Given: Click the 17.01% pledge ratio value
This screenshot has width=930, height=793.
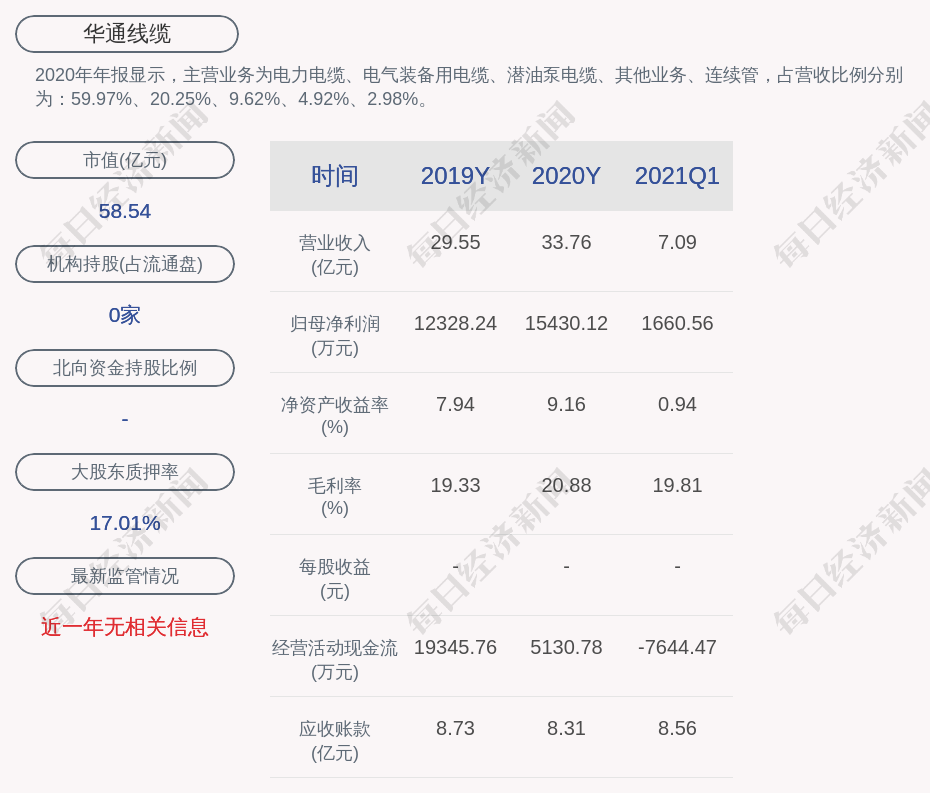Looking at the screenshot, I should (x=125, y=523).
